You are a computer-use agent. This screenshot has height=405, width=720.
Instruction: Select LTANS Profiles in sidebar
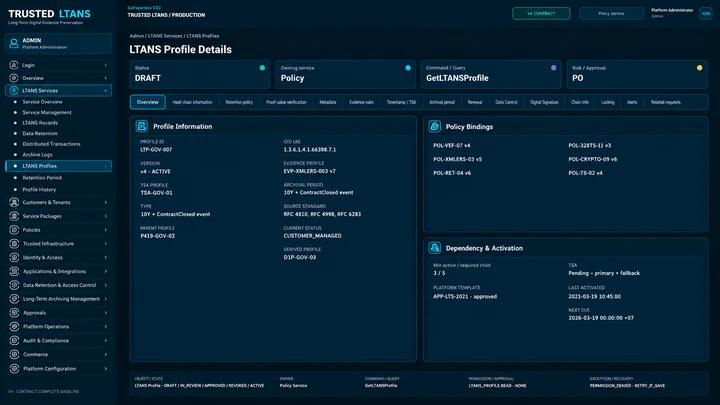coord(58,166)
